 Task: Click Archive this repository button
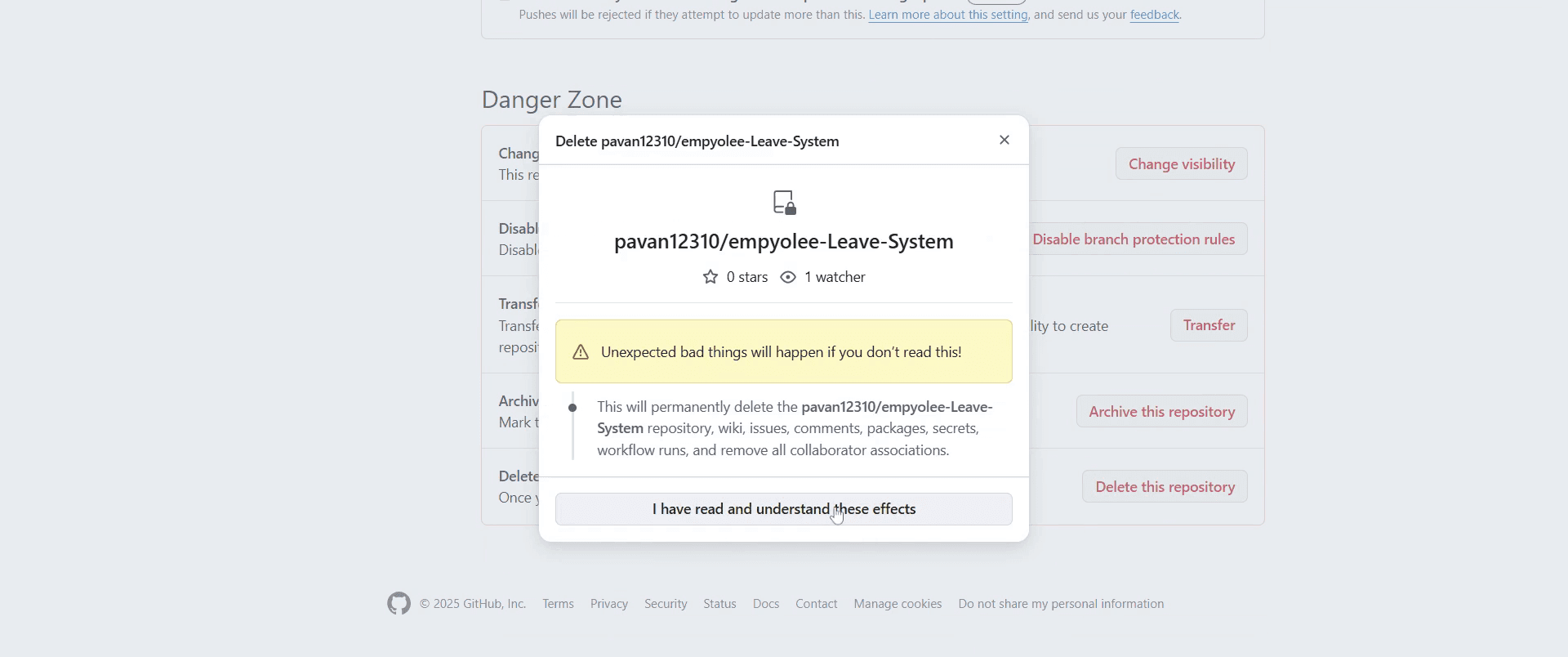(1161, 411)
